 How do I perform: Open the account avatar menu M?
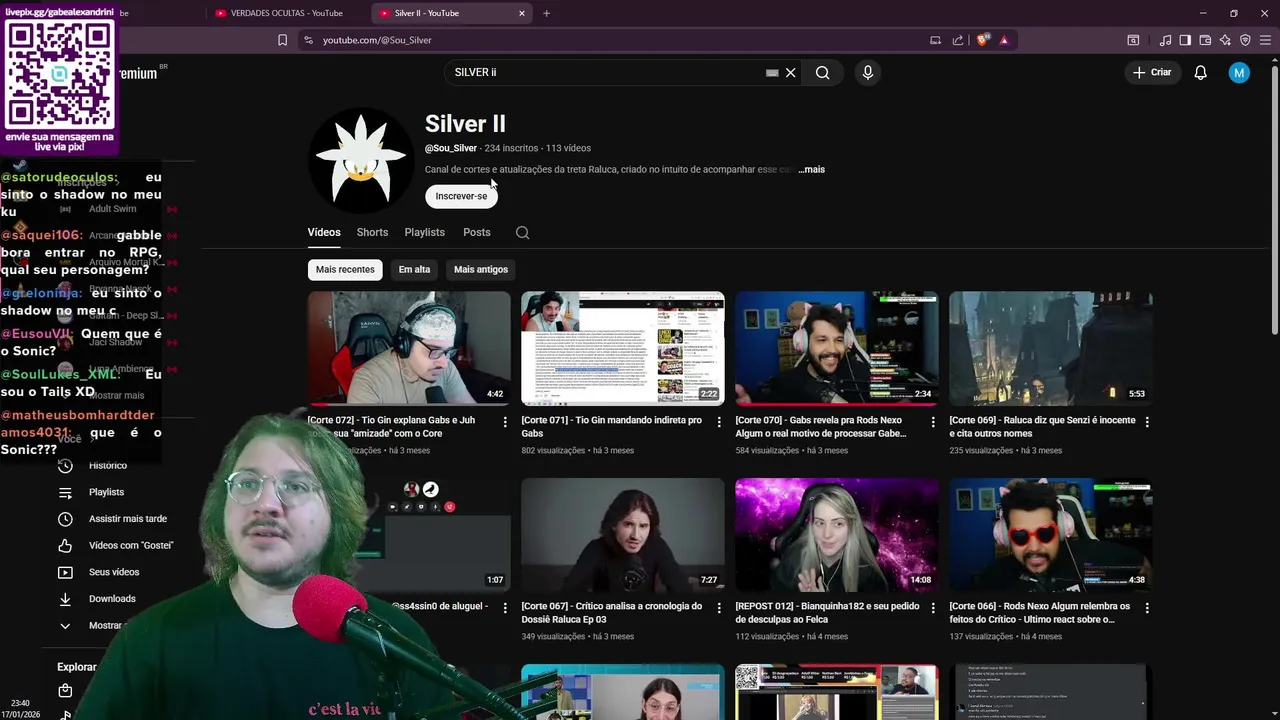pos(1239,72)
